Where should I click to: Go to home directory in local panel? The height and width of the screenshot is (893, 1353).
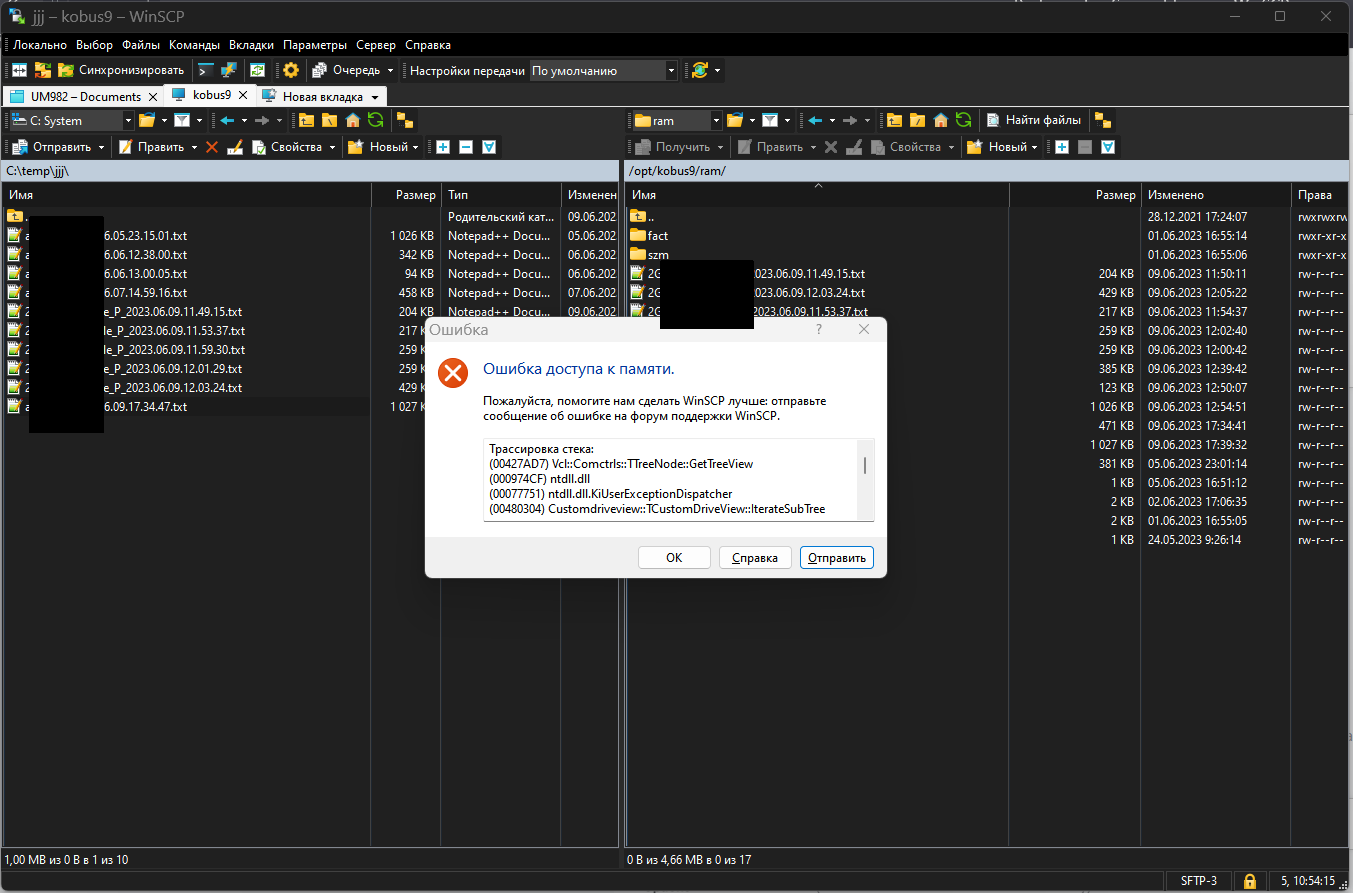pyautogui.click(x=352, y=120)
